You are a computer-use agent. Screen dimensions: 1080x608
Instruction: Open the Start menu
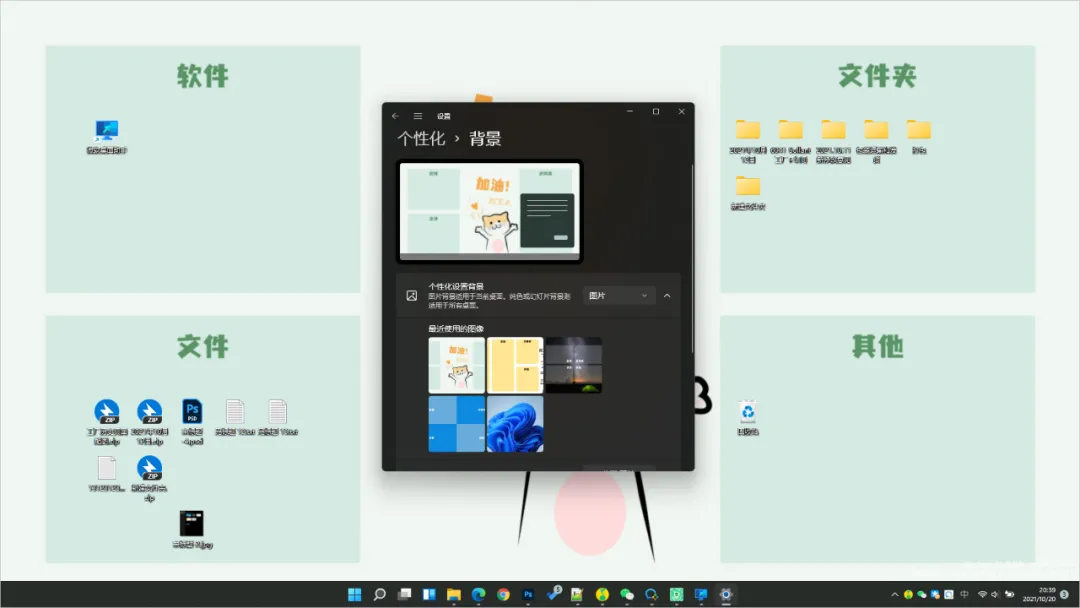(354, 594)
